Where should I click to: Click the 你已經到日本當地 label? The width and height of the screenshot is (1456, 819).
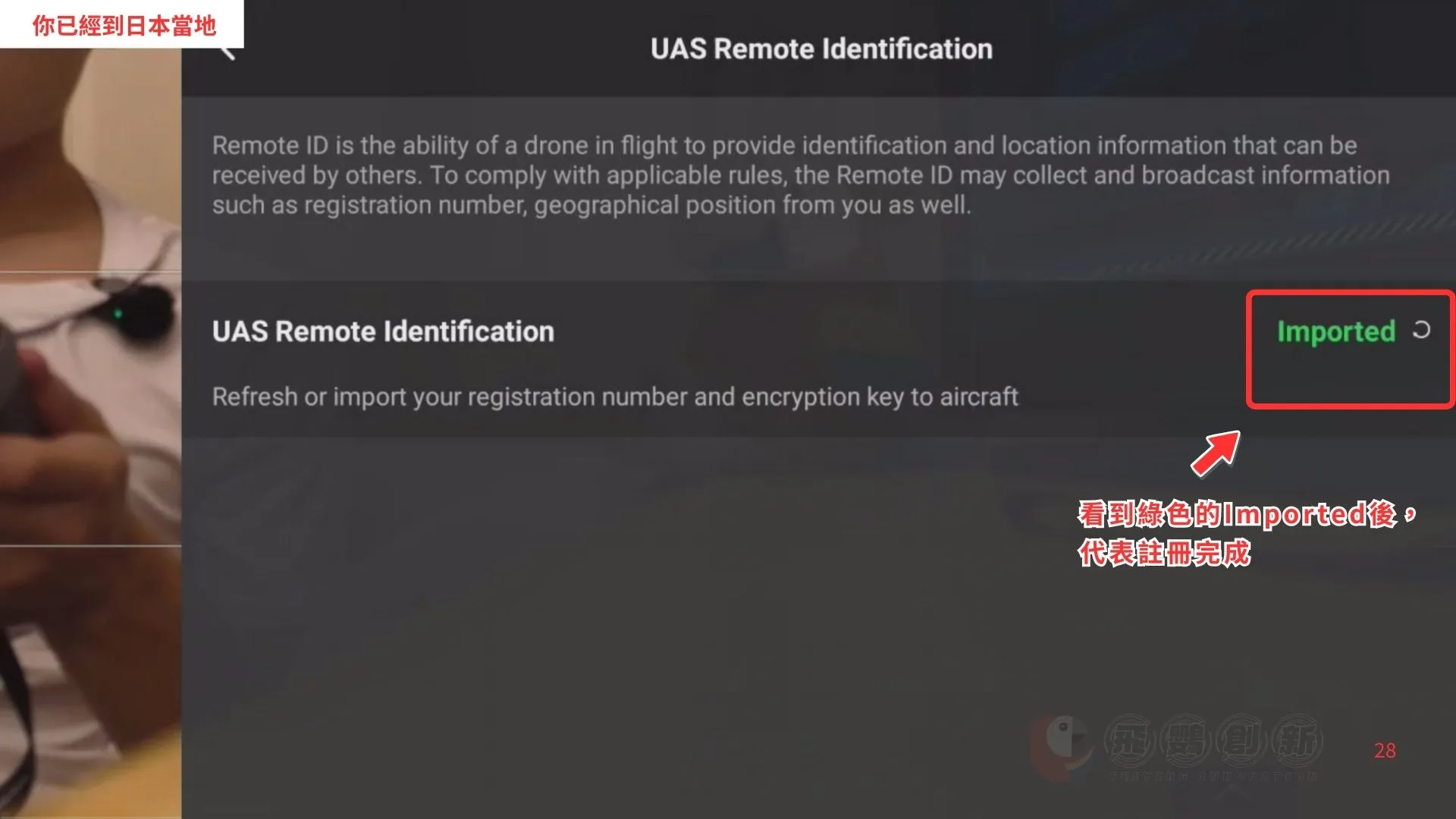click(x=124, y=26)
